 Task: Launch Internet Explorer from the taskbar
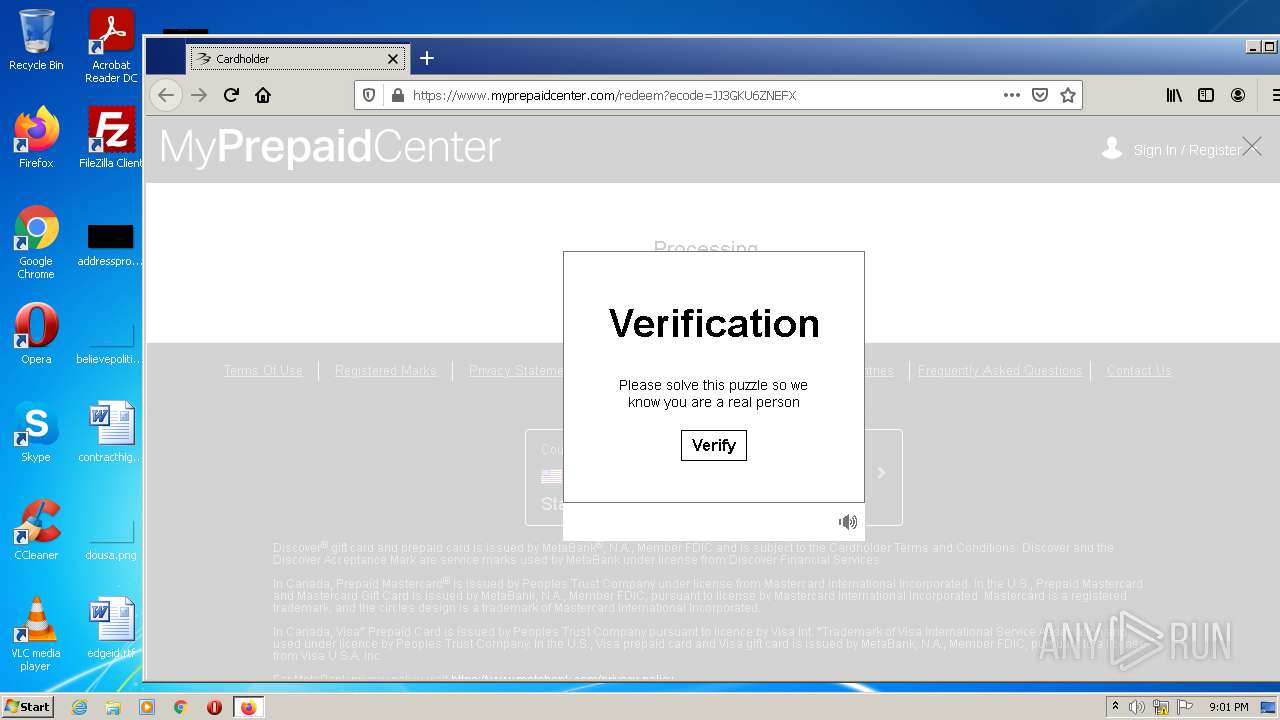pyautogui.click(x=79, y=707)
